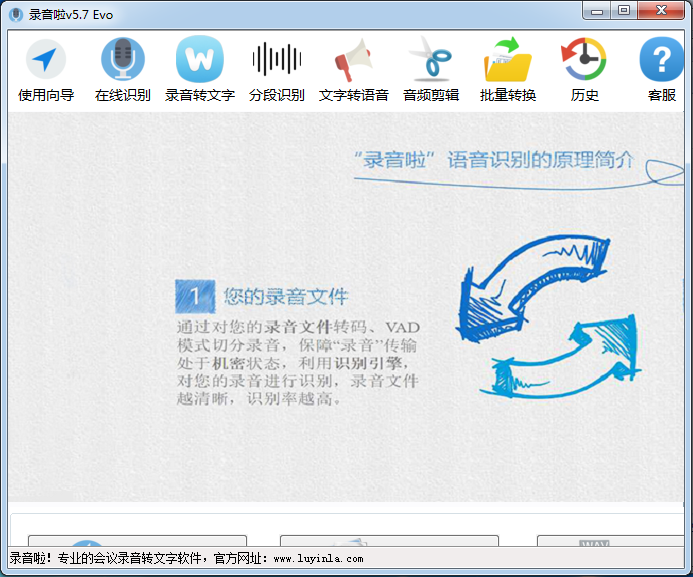Open 文字转语音 megaphone tool
Image resolution: width=693 pixels, height=577 pixels.
354,60
